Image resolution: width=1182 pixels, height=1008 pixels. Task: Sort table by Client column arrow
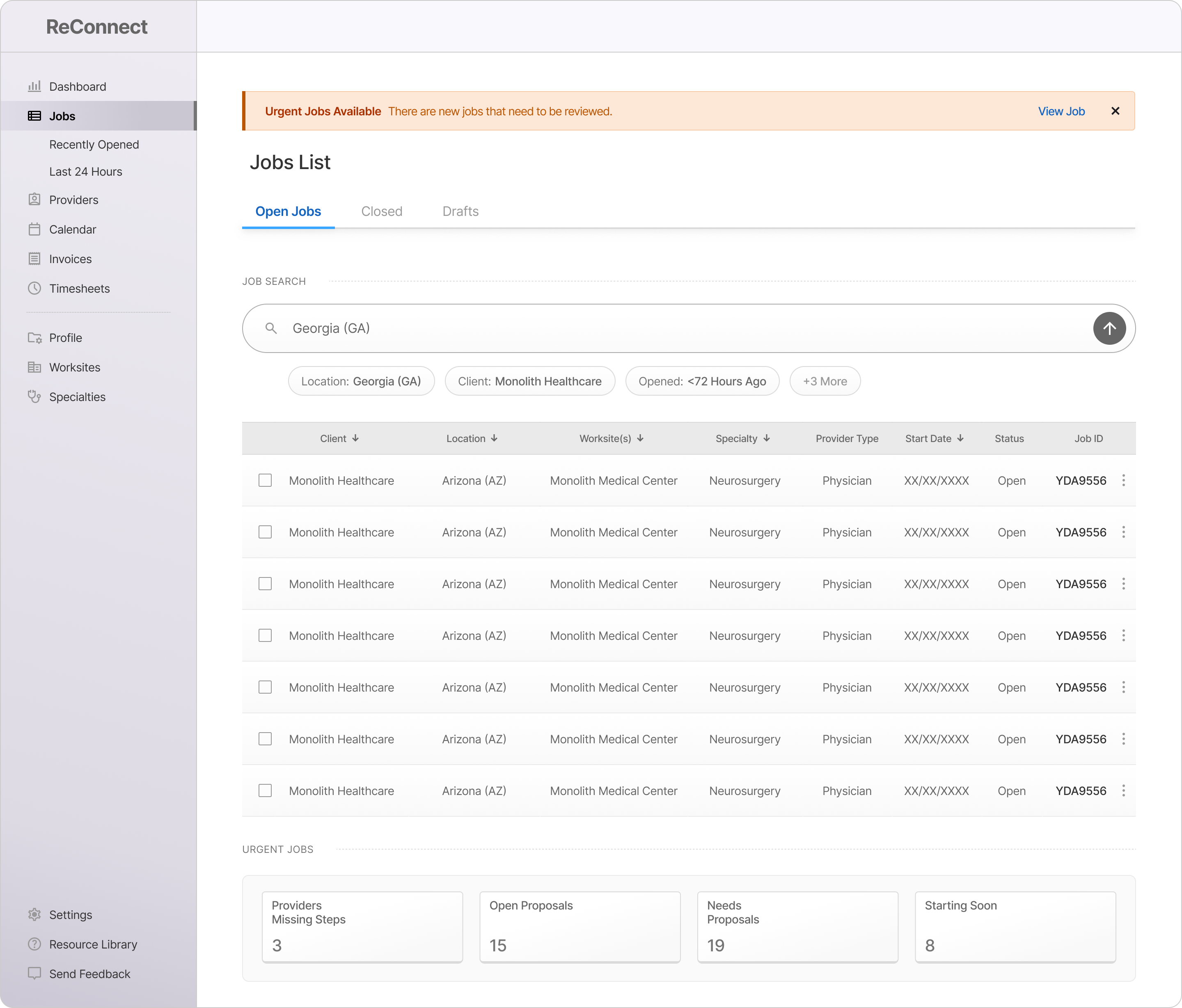pyautogui.click(x=355, y=438)
